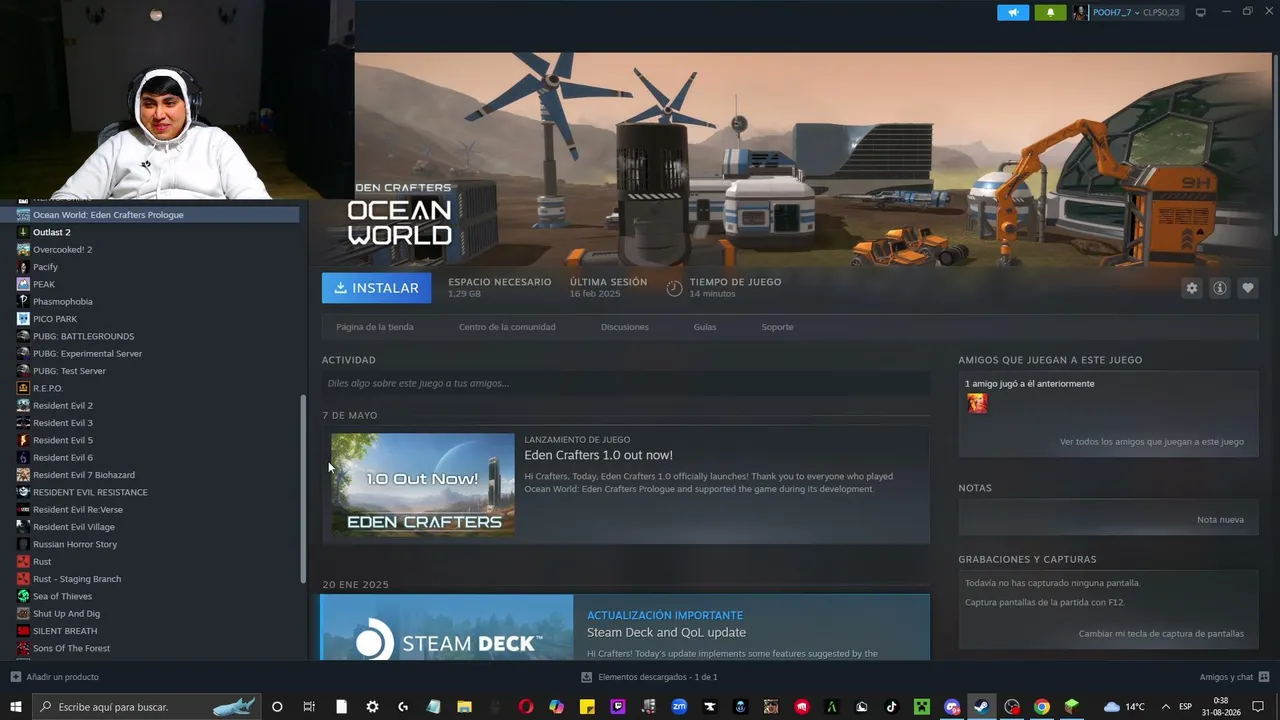Open Twitch app from the taskbar
The height and width of the screenshot is (720, 1280).
coord(618,707)
